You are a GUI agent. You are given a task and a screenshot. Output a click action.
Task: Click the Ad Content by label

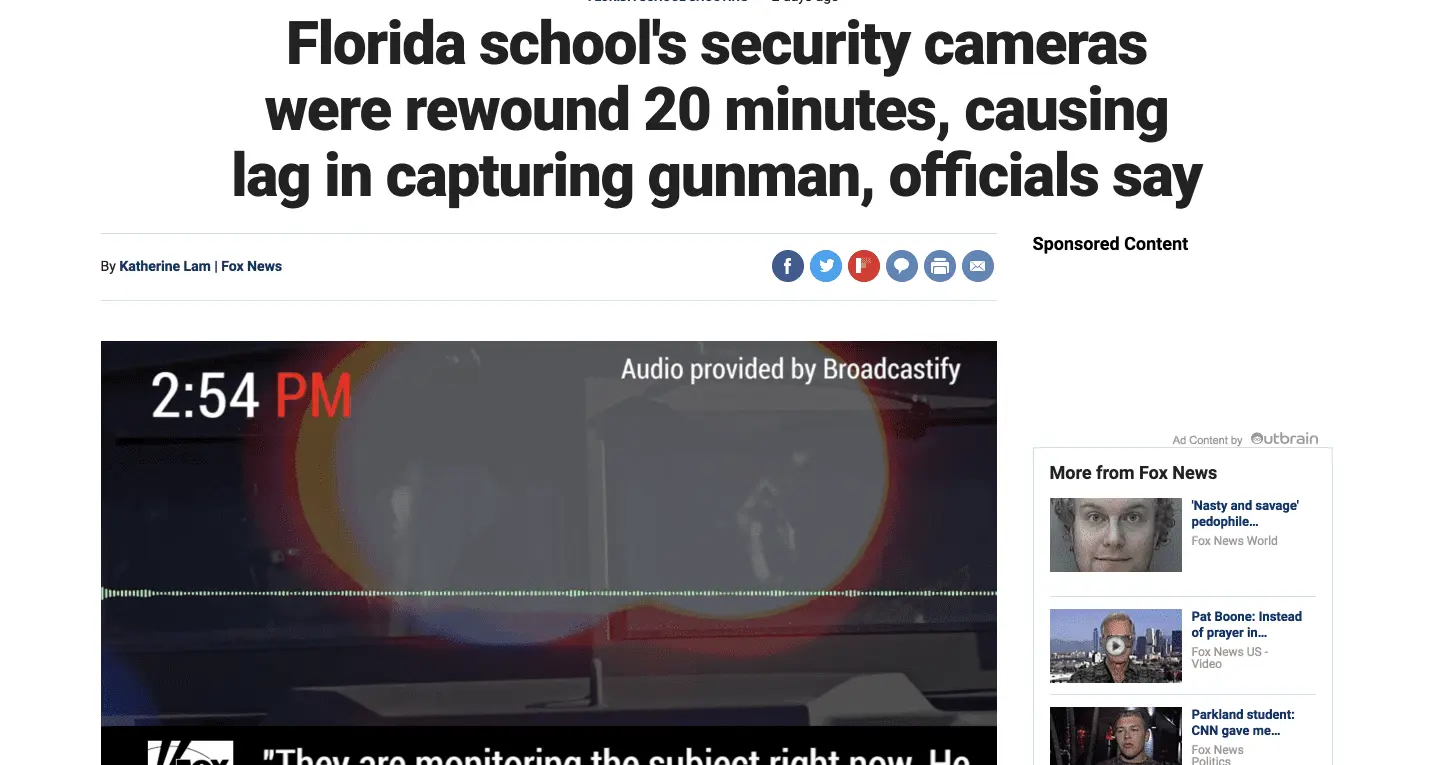1207,440
